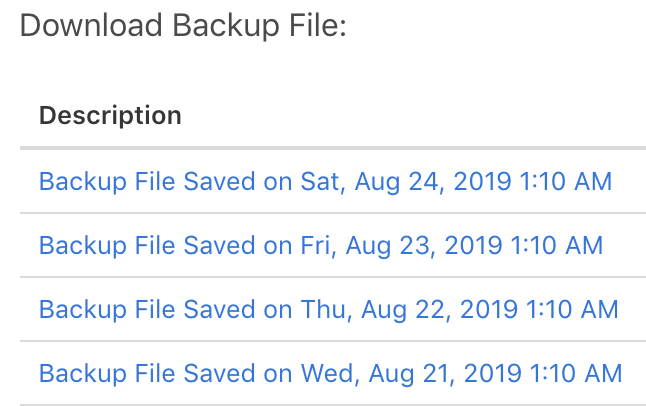Open the Sat, Aug 24, 2019 backup link
The width and height of the screenshot is (646, 406).
[x=325, y=182]
